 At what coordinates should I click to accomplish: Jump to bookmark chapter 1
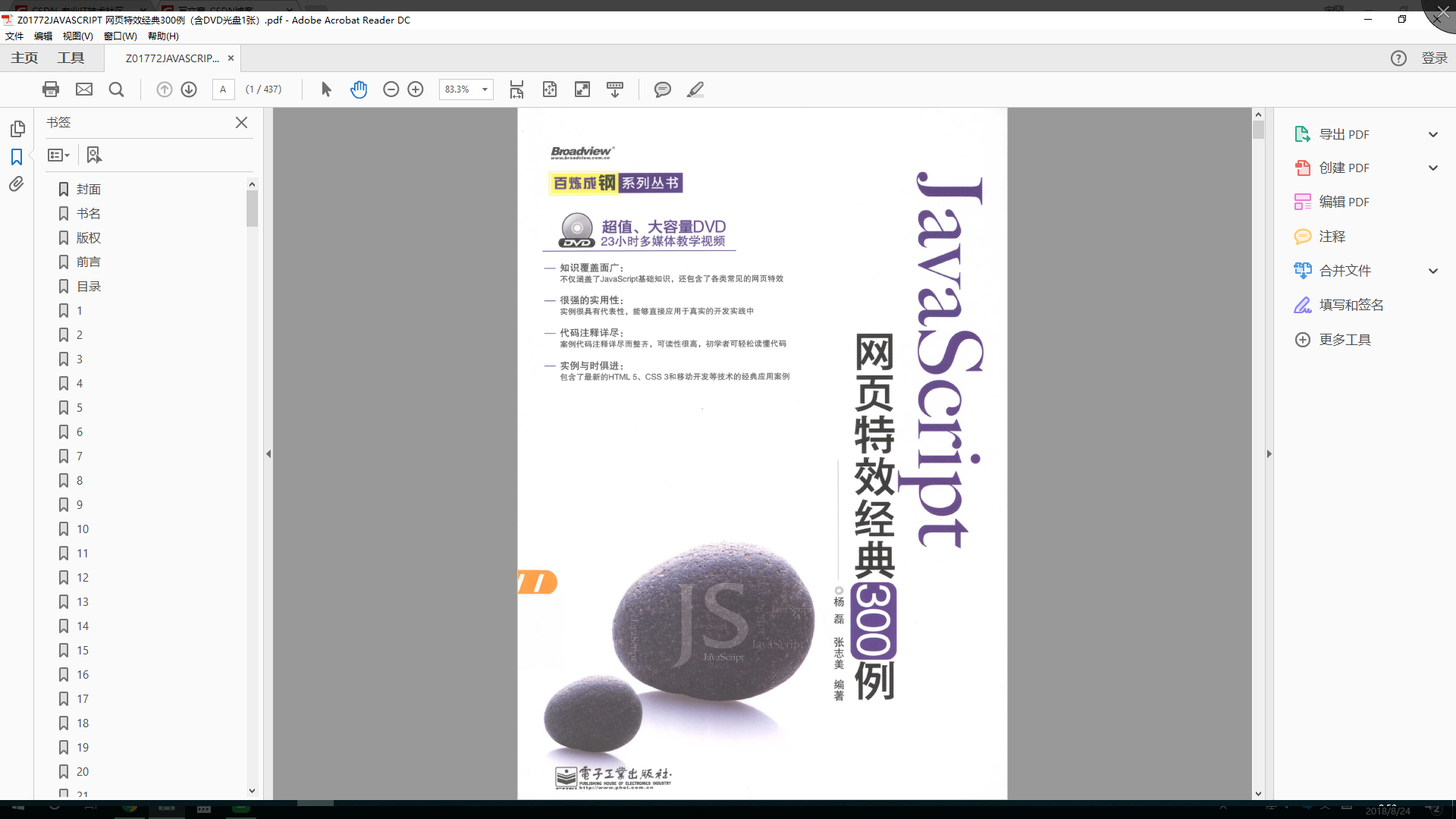79,311
